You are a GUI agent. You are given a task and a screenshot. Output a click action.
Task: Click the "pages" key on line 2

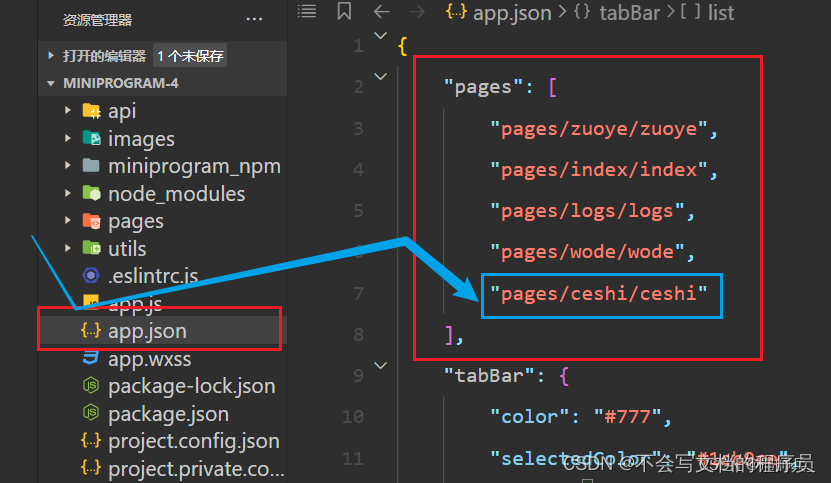483,87
